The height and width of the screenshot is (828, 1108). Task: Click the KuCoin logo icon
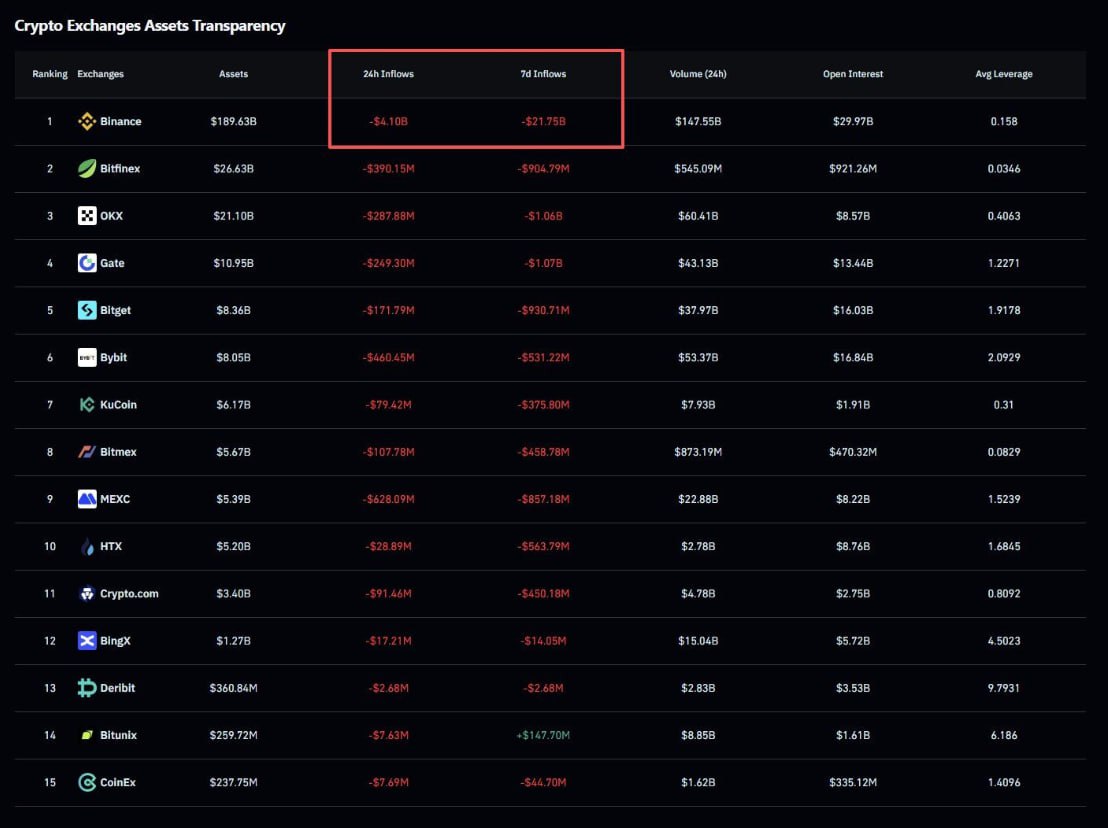point(87,405)
